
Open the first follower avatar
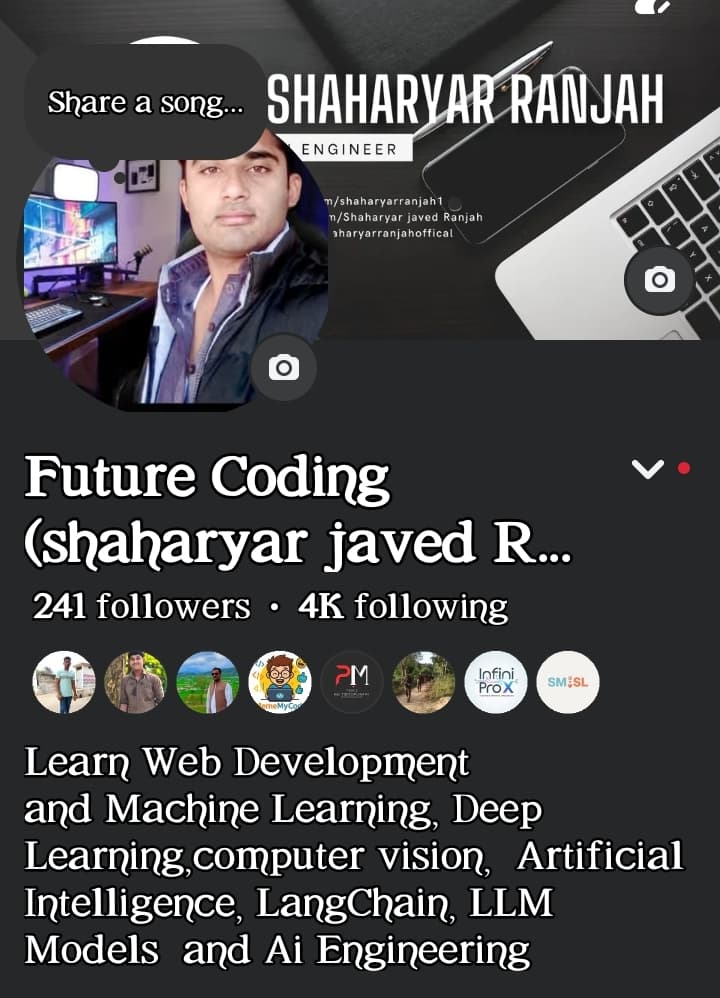[x=64, y=682]
